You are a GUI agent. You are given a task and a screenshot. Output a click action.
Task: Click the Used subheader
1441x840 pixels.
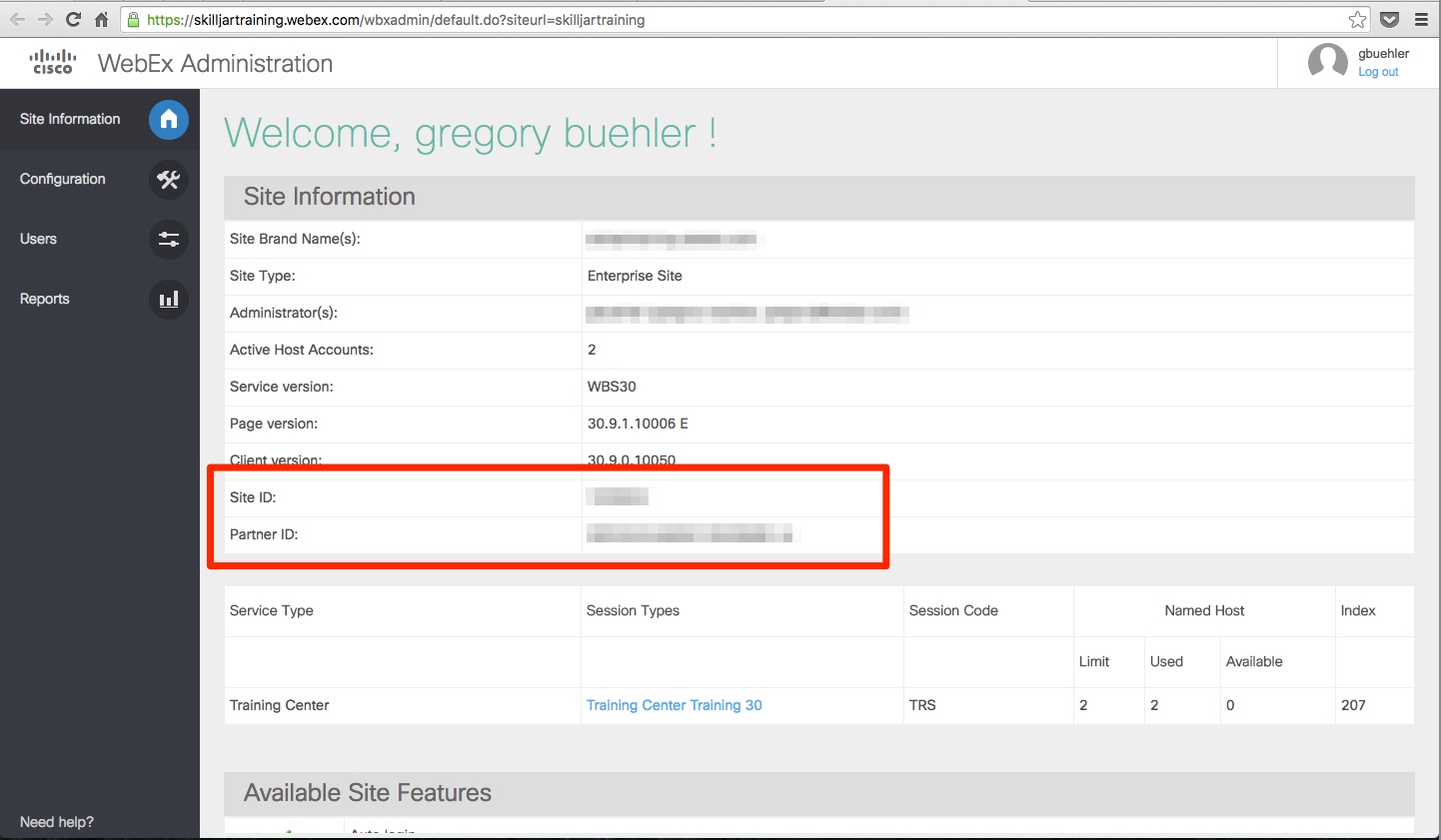1166,661
